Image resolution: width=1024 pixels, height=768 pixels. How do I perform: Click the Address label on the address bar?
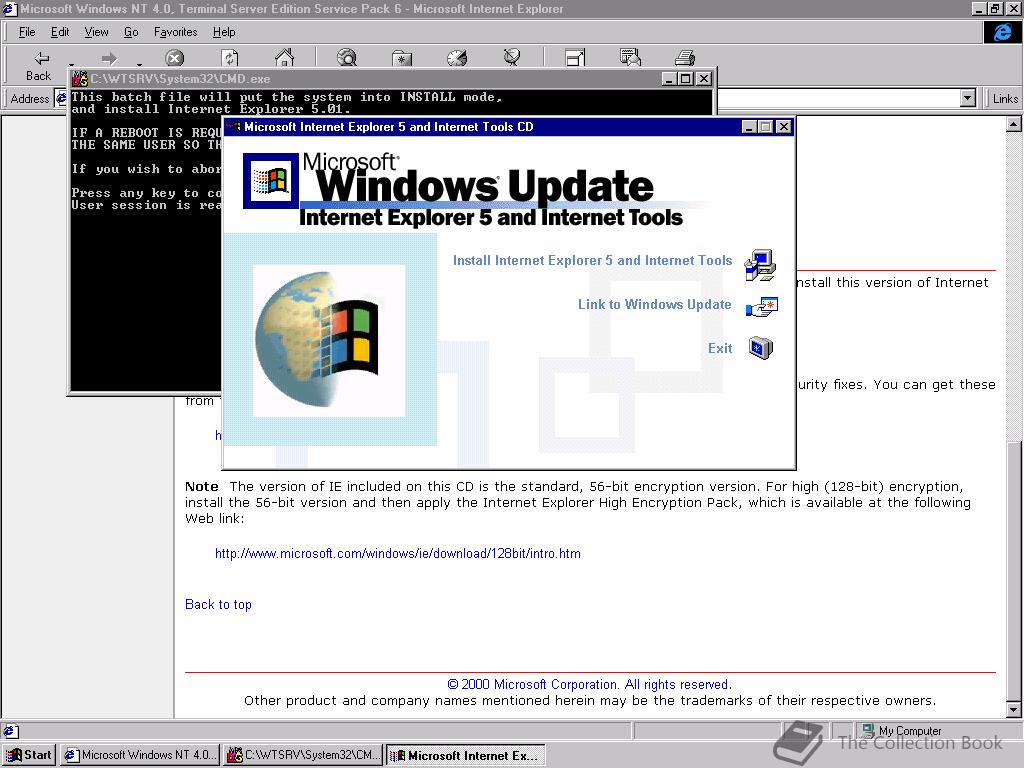click(x=29, y=99)
